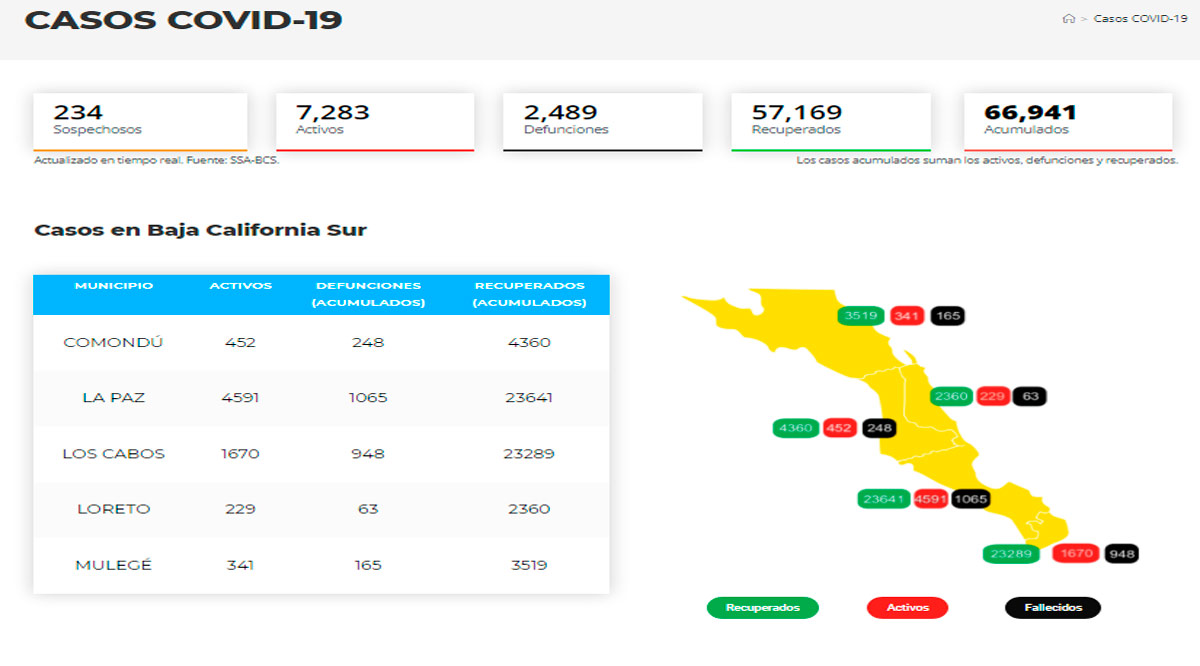The image size is (1200, 666).
Task: Select the Sospechosos 234 stat card
Action: (140, 122)
